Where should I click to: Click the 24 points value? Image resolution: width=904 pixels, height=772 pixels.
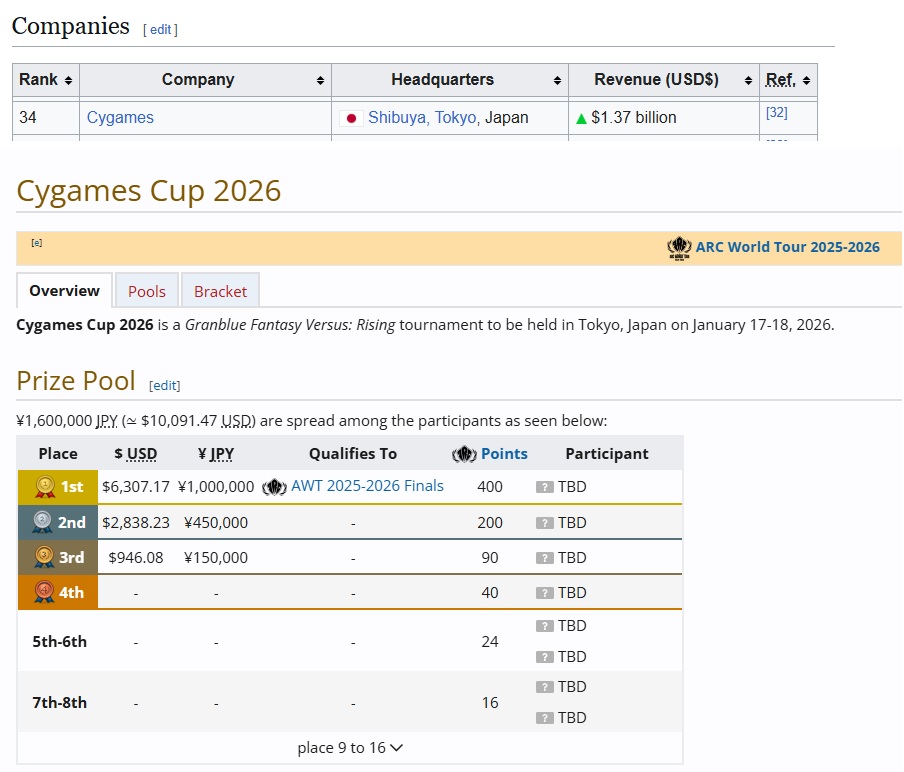tap(489, 642)
